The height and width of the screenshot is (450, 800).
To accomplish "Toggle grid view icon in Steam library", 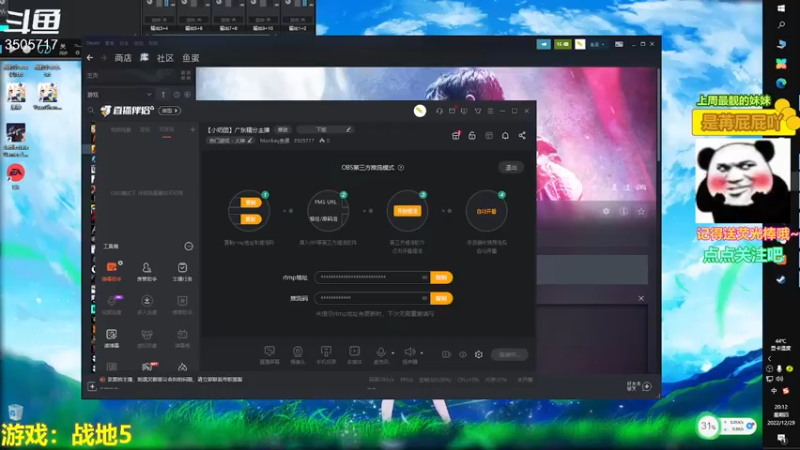I will pos(186,76).
